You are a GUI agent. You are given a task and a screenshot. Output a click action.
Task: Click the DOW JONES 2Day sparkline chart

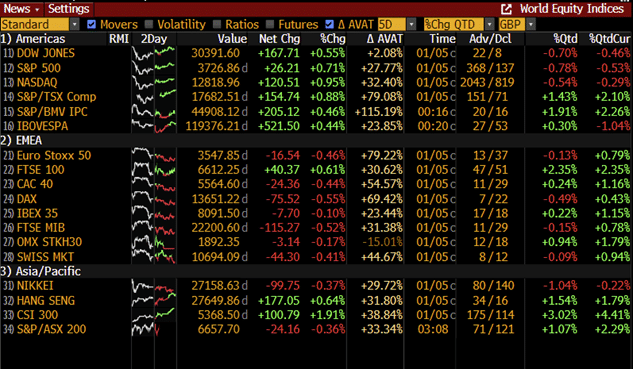(x=154, y=53)
